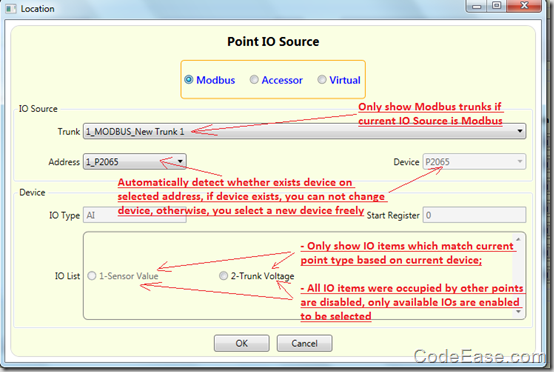The width and height of the screenshot is (554, 372).
Task: Maximize the Location window
Action: tap(497, 5)
